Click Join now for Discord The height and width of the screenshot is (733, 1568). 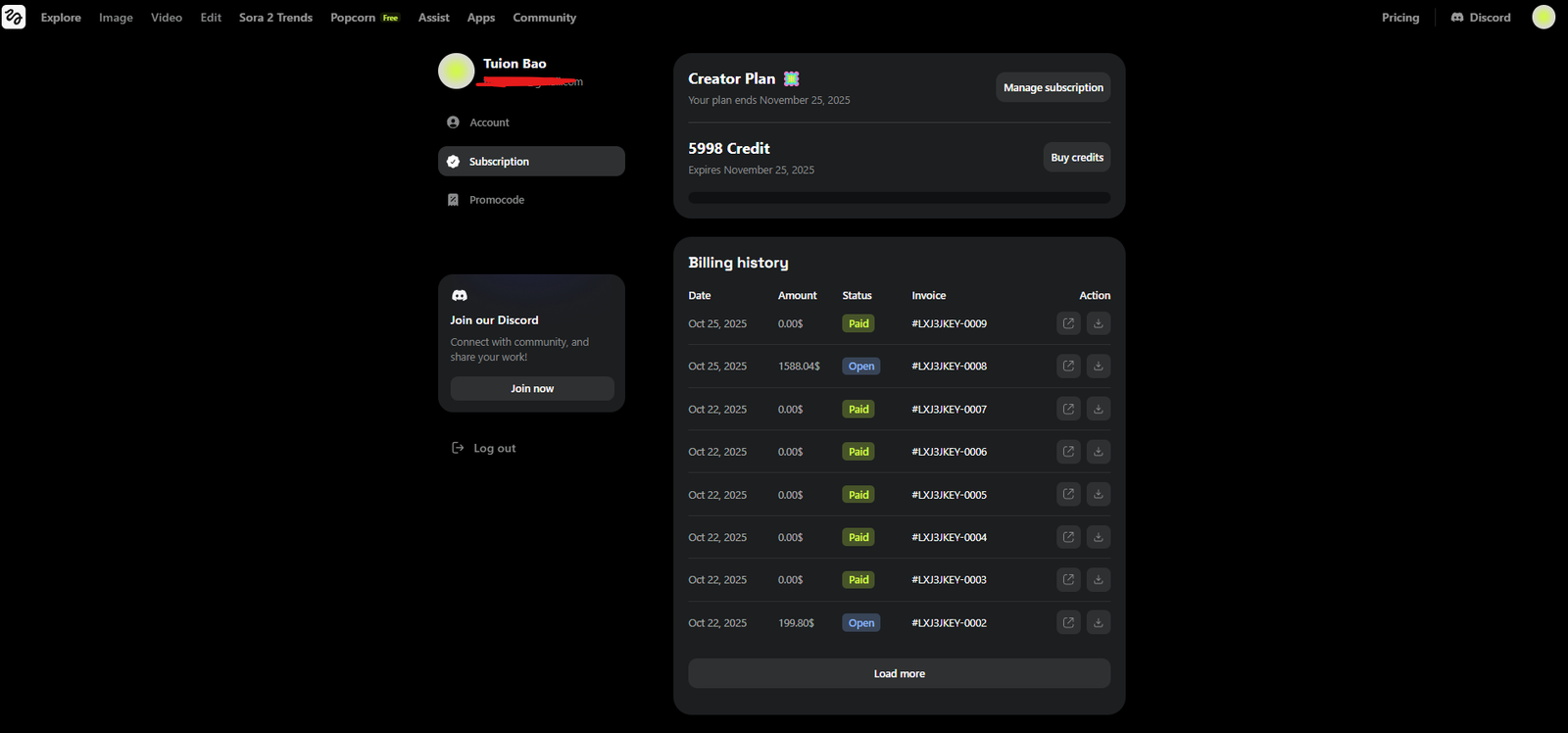pyautogui.click(x=532, y=389)
